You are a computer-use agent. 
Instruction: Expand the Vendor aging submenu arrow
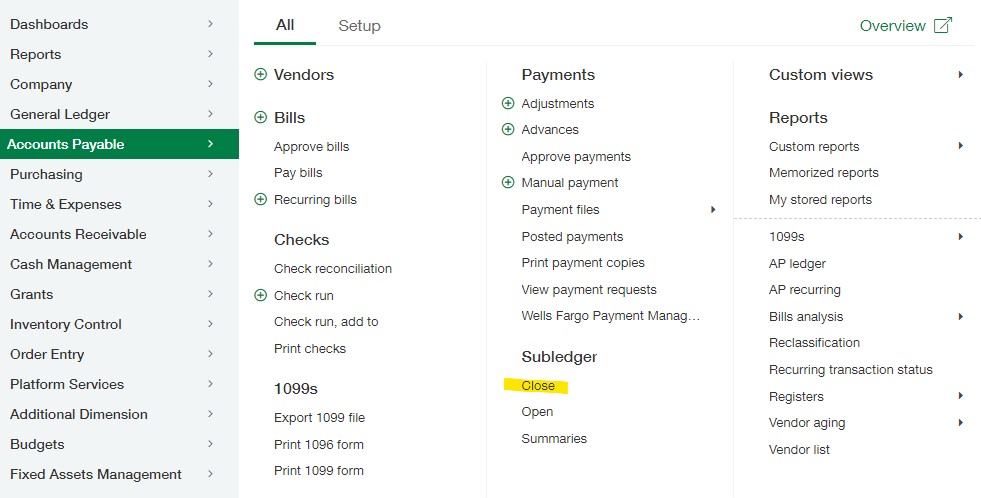pos(960,423)
